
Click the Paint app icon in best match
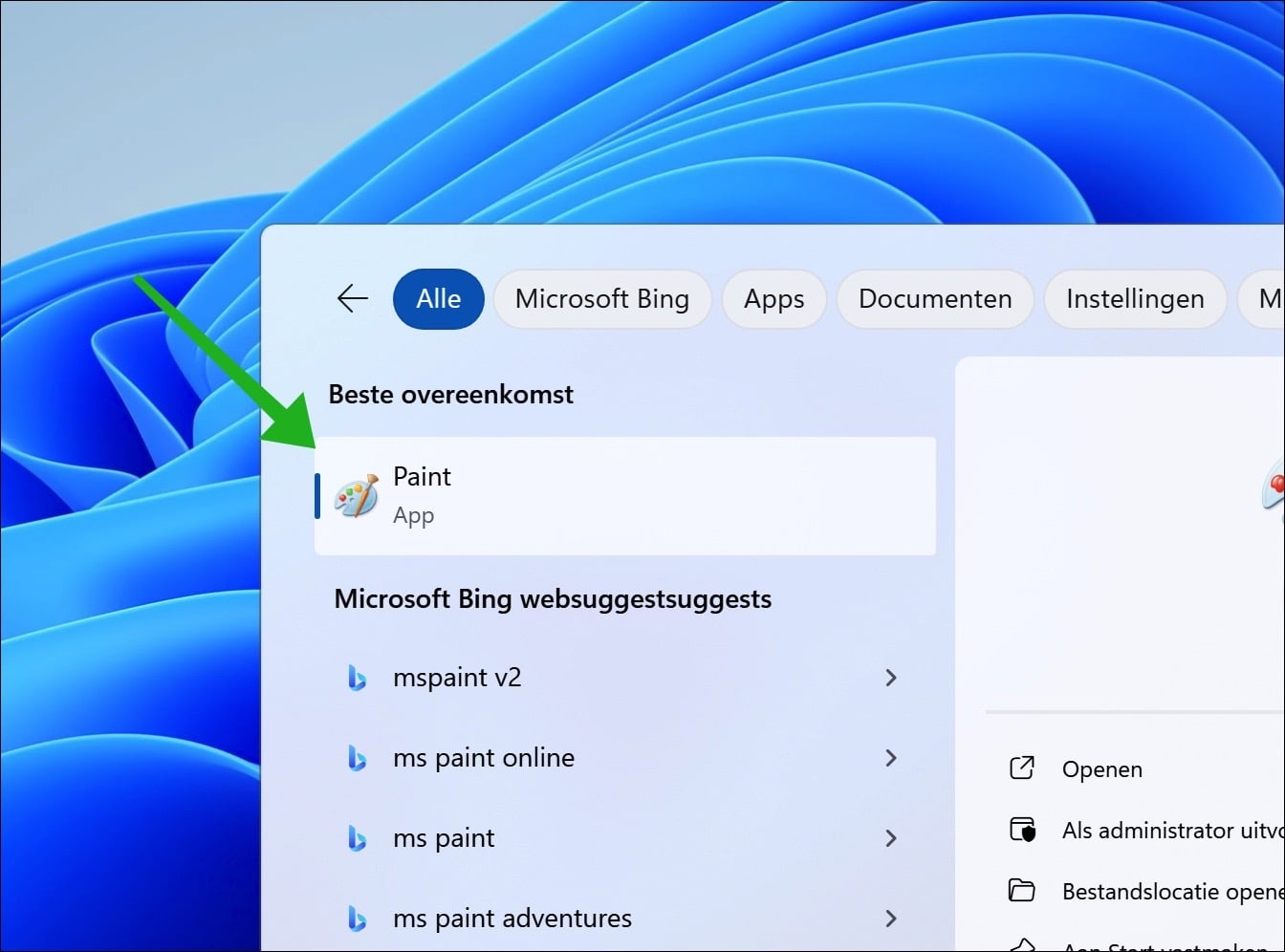pyautogui.click(x=355, y=494)
